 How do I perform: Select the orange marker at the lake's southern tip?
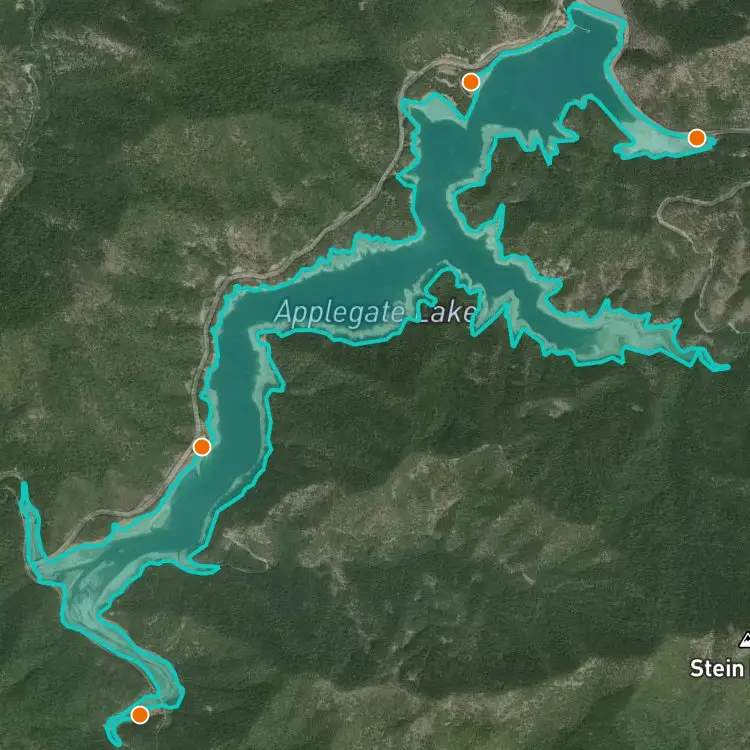click(x=140, y=715)
